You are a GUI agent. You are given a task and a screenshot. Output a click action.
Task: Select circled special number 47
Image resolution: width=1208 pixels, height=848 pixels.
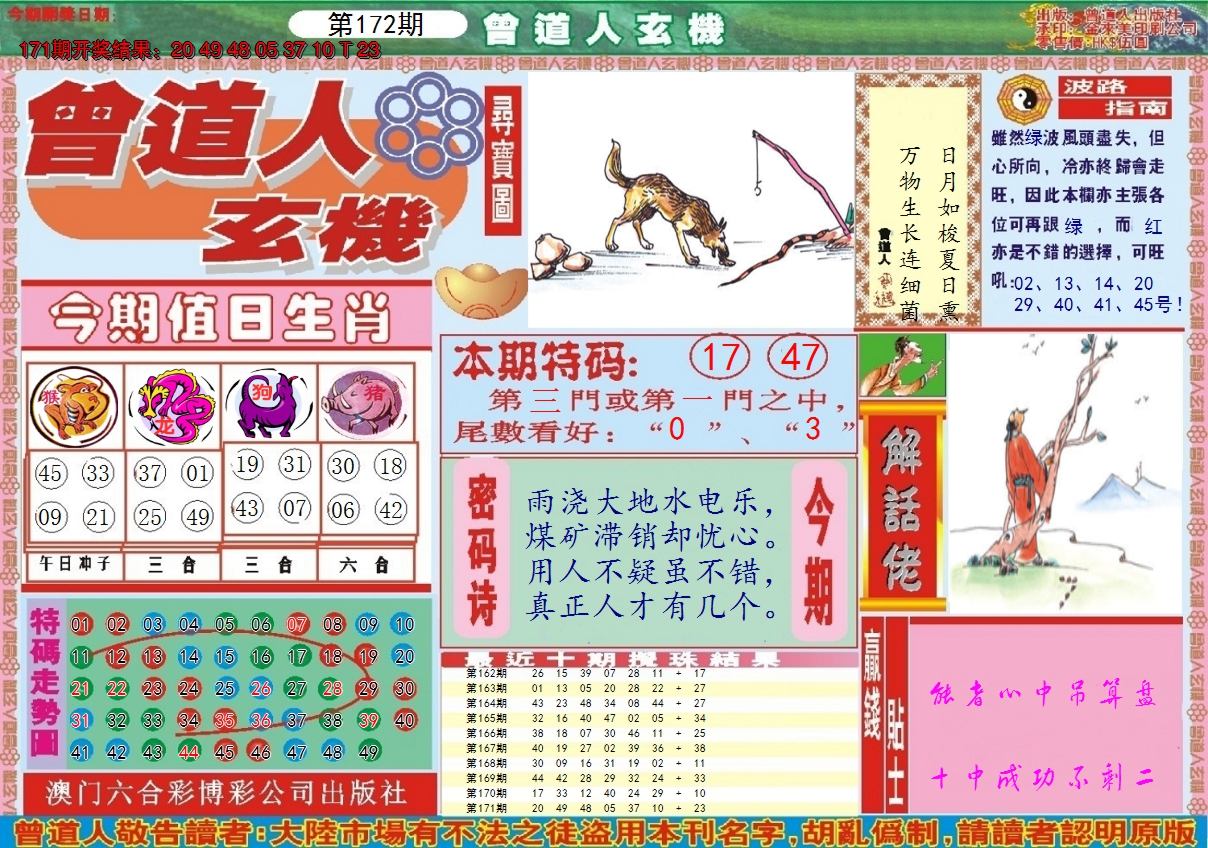point(797,358)
